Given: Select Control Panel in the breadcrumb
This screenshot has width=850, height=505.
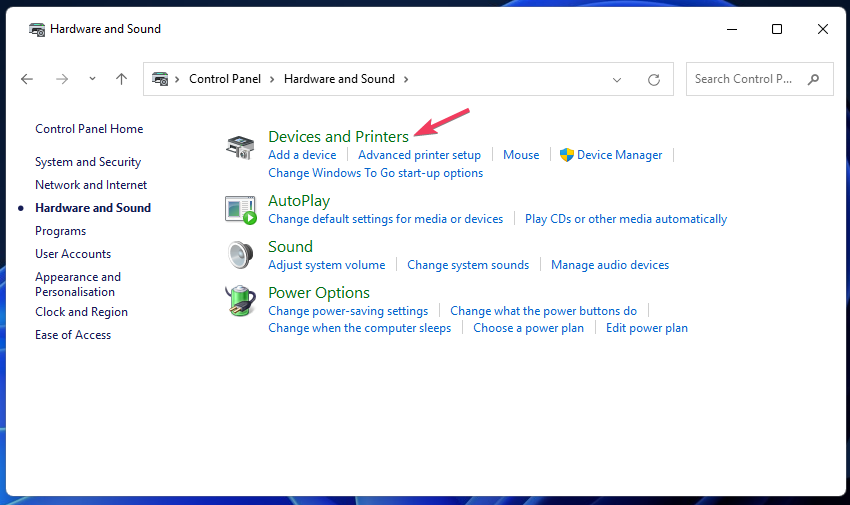Looking at the screenshot, I should point(225,79).
